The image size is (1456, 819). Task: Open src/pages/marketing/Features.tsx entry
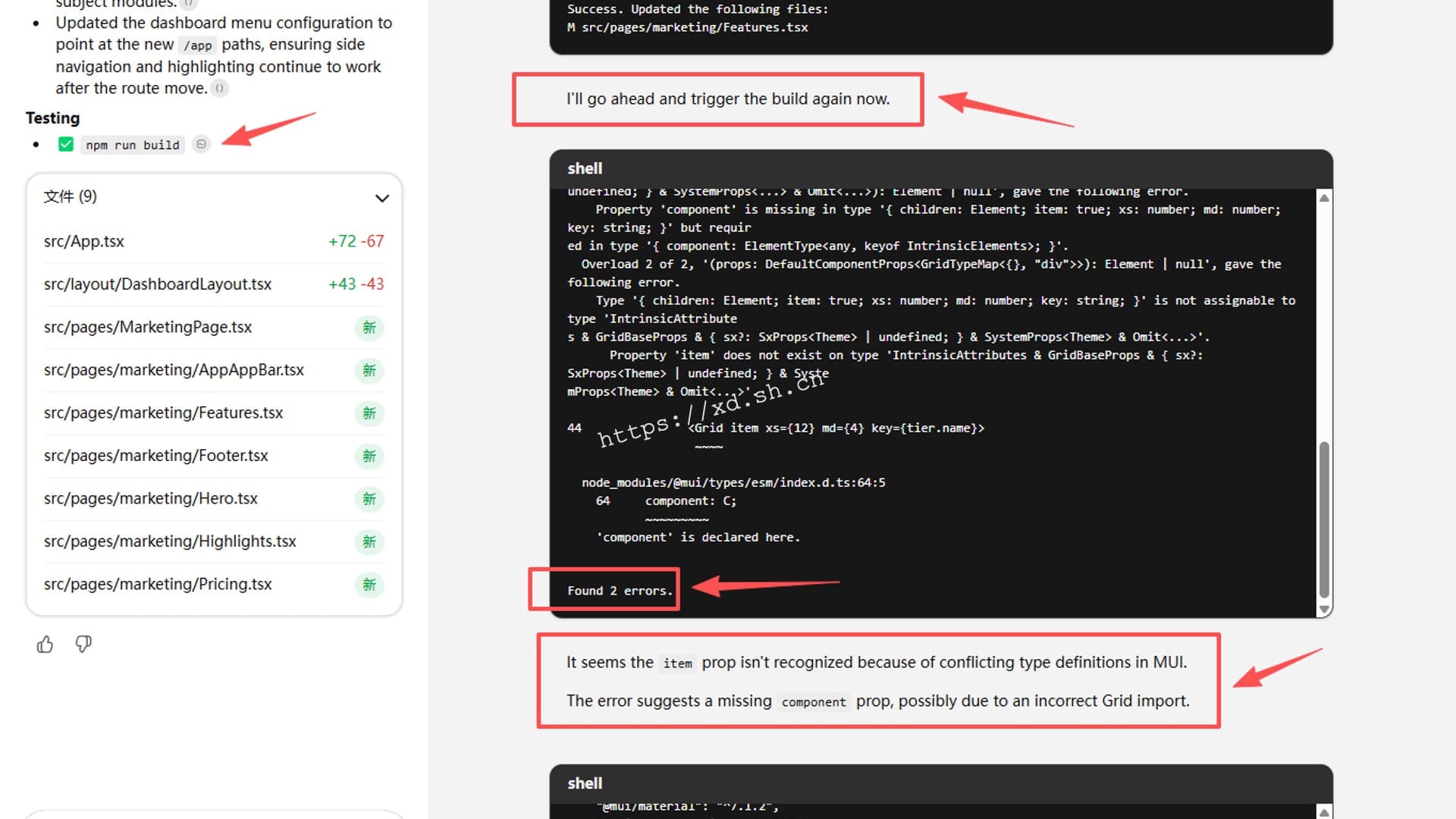(x=163, y=413)
